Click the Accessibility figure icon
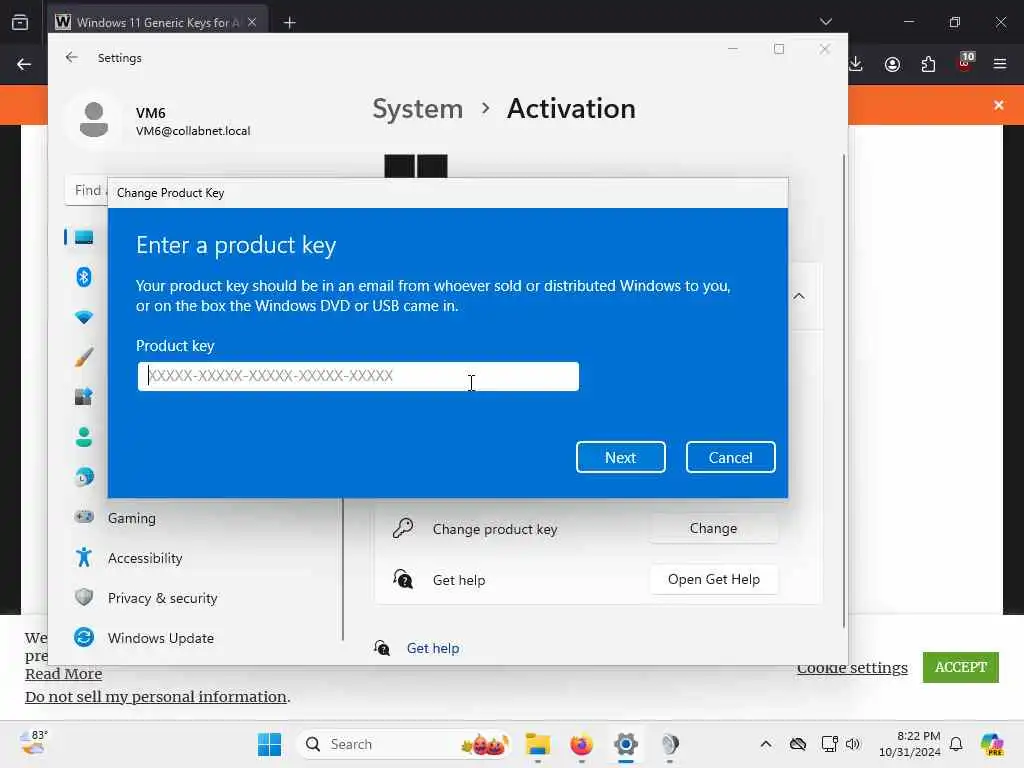Image resolution: width=1024 pixels, height=768 pixels. pos(84,557)
